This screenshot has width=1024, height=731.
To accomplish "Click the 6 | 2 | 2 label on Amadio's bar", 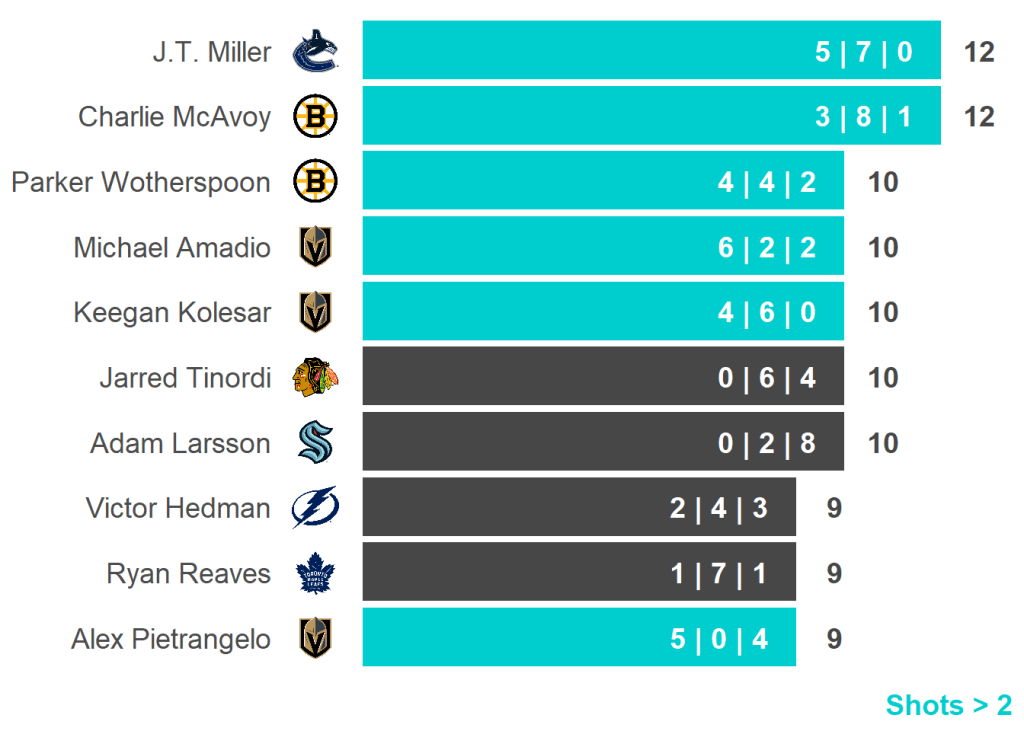I will (766, 247).
